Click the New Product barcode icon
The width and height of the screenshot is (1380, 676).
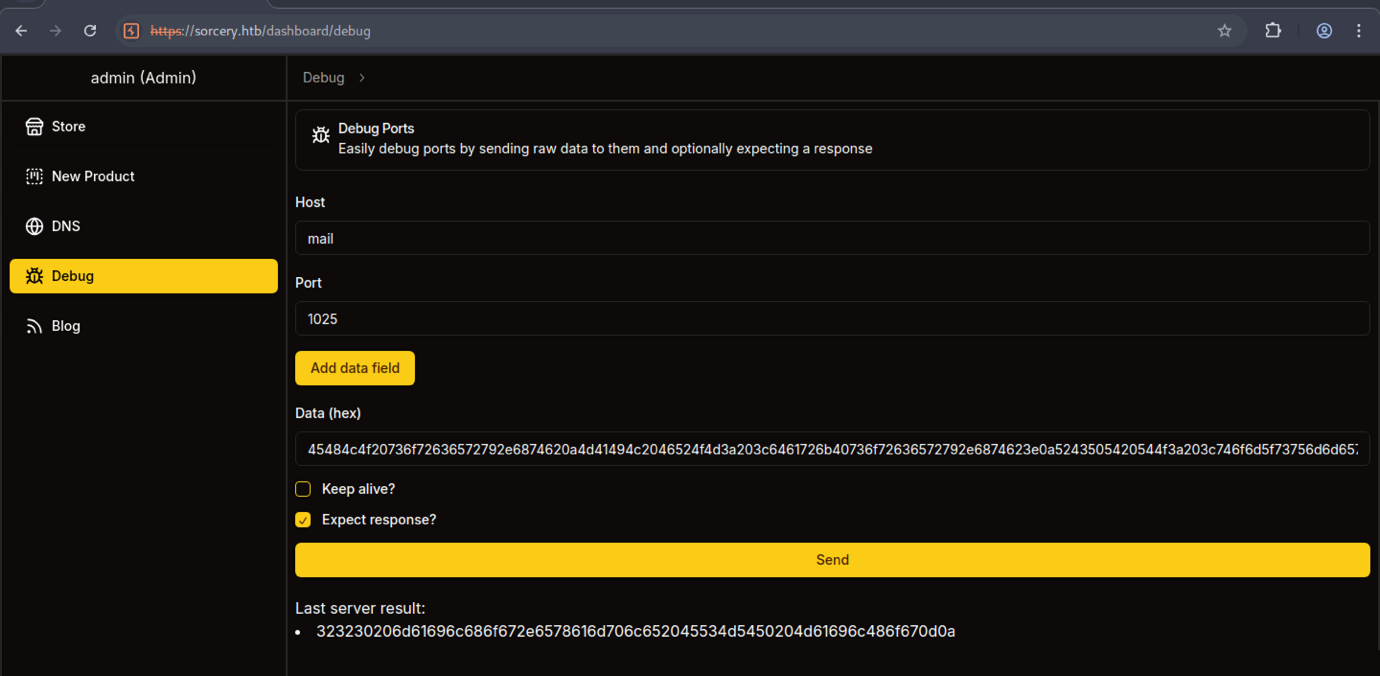coord(34,177)
